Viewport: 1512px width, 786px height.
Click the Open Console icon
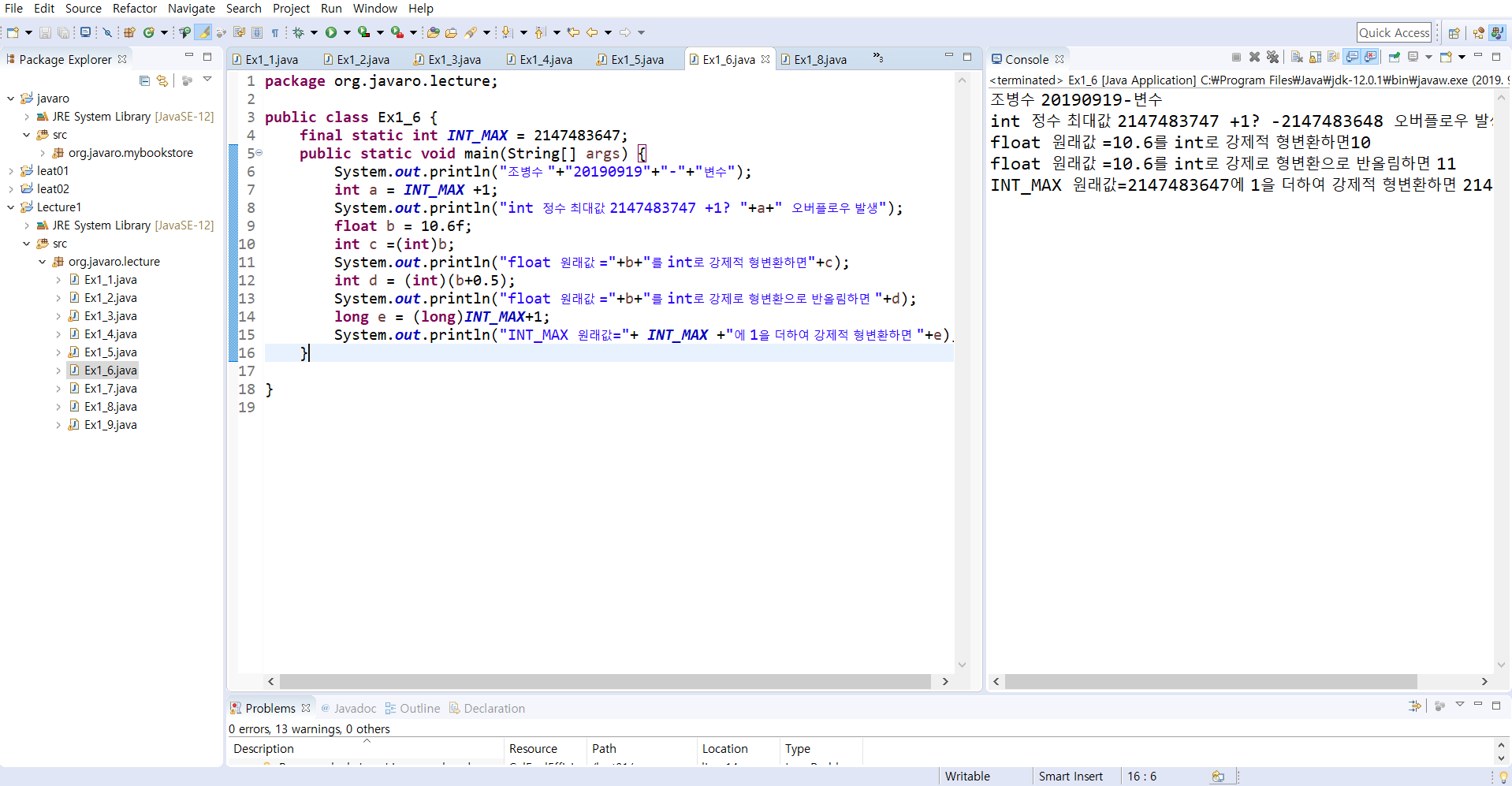coord(1446,57)
